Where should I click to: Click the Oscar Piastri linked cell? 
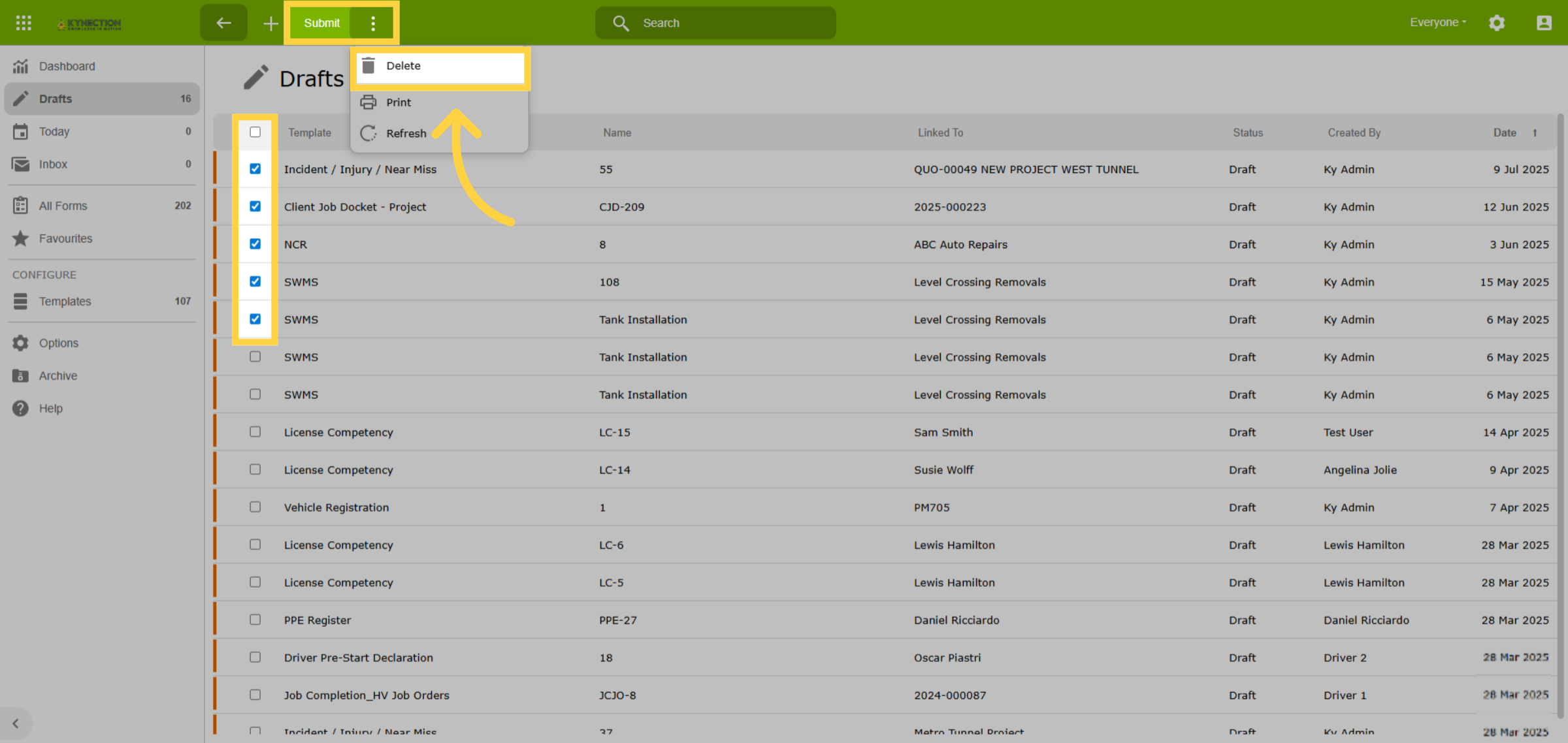click(947, 657)
